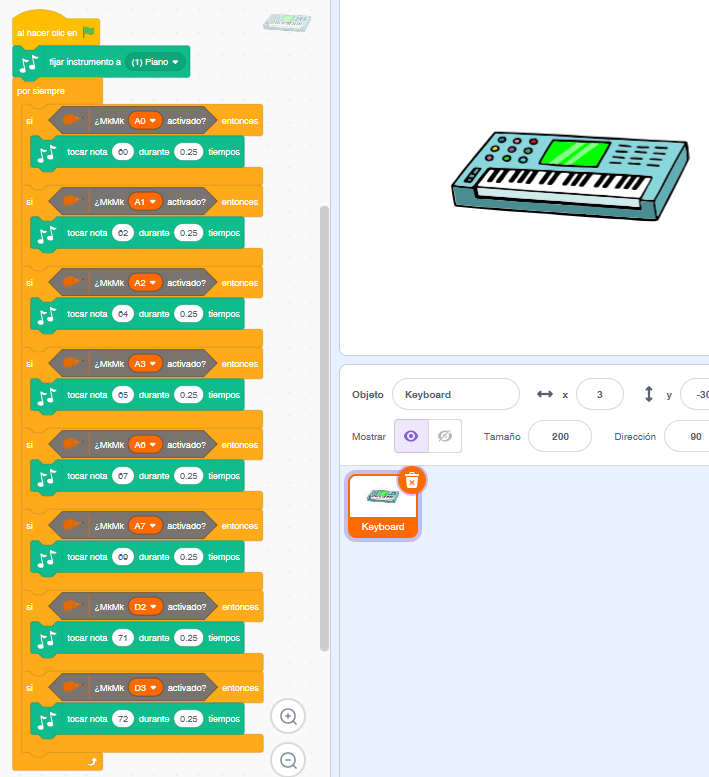Image resolution: width=709 pixels, height=777 pixels.
Task: Edit the note value 65 field
Action: [123, 395]
